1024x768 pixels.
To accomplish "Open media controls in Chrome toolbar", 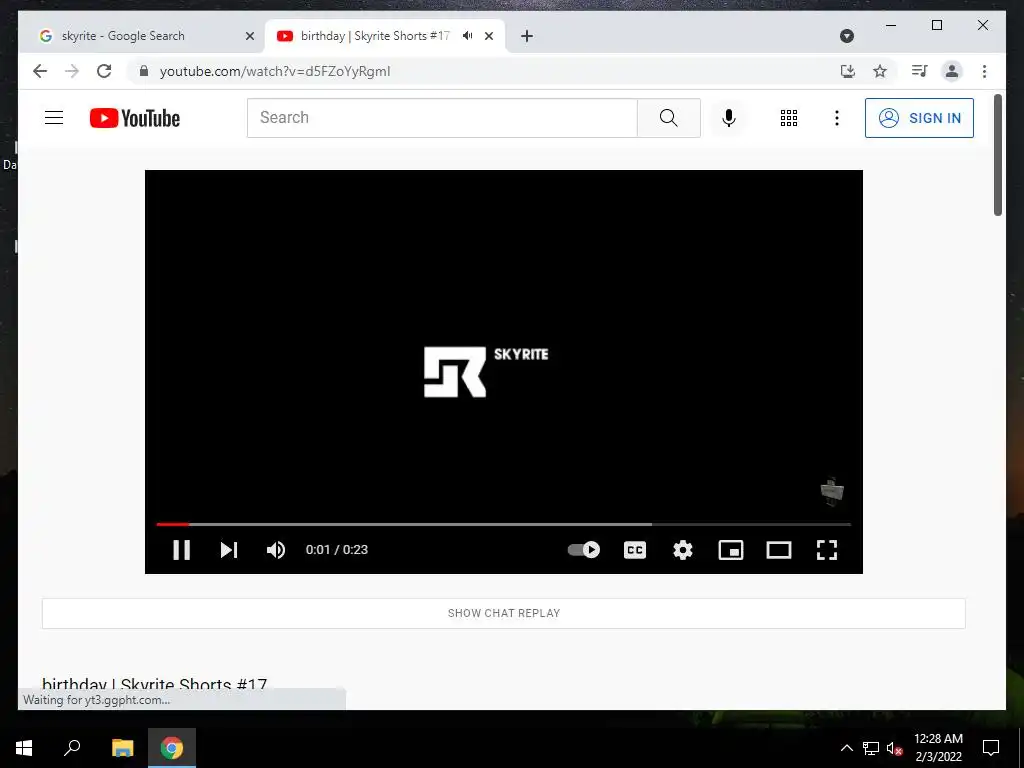I will click(x=920, y=71).
